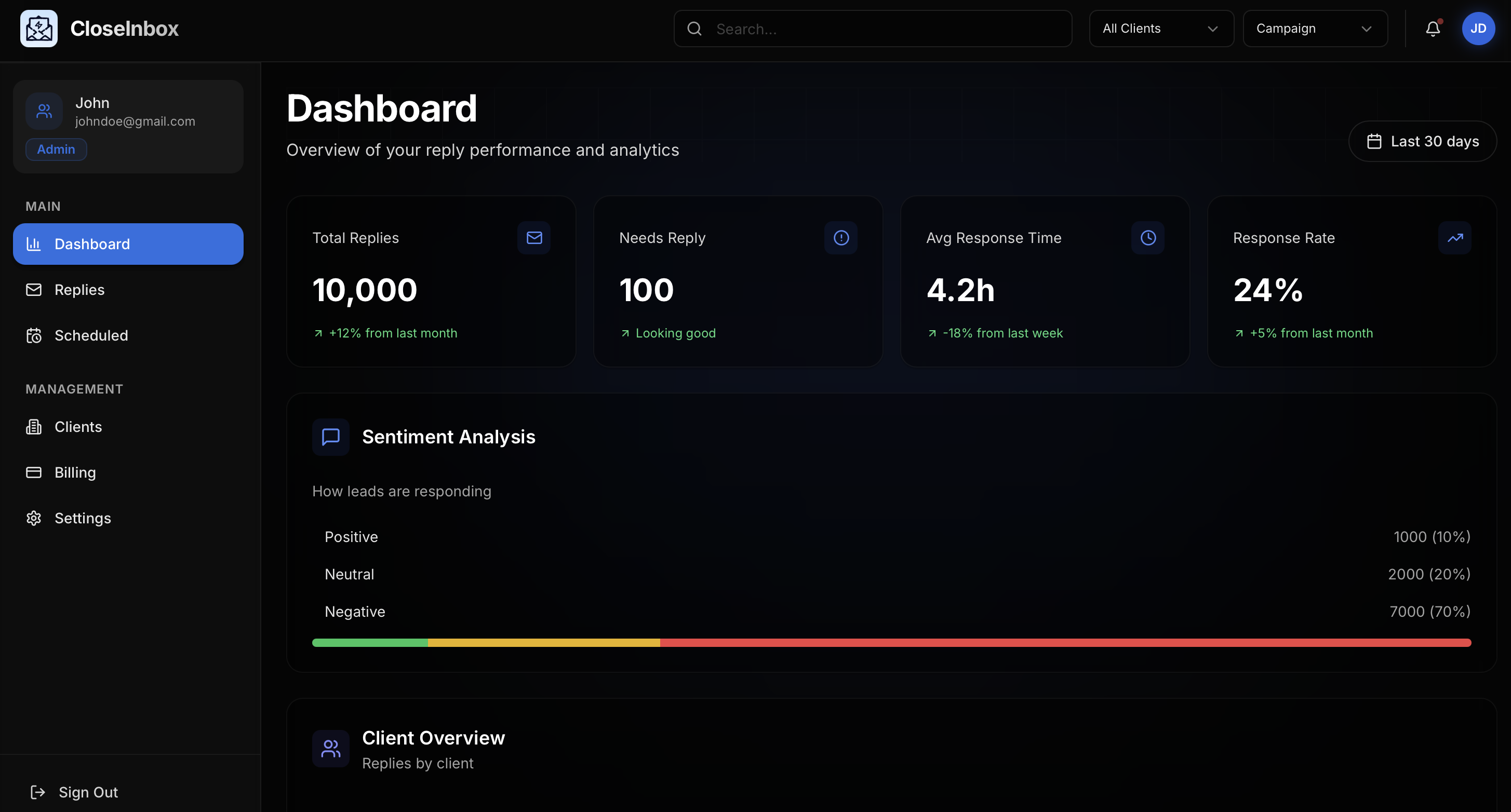1511x812 pixels.
Task: Click the Sentiment Analysis chat bubble icon
Action: [331, 437]
